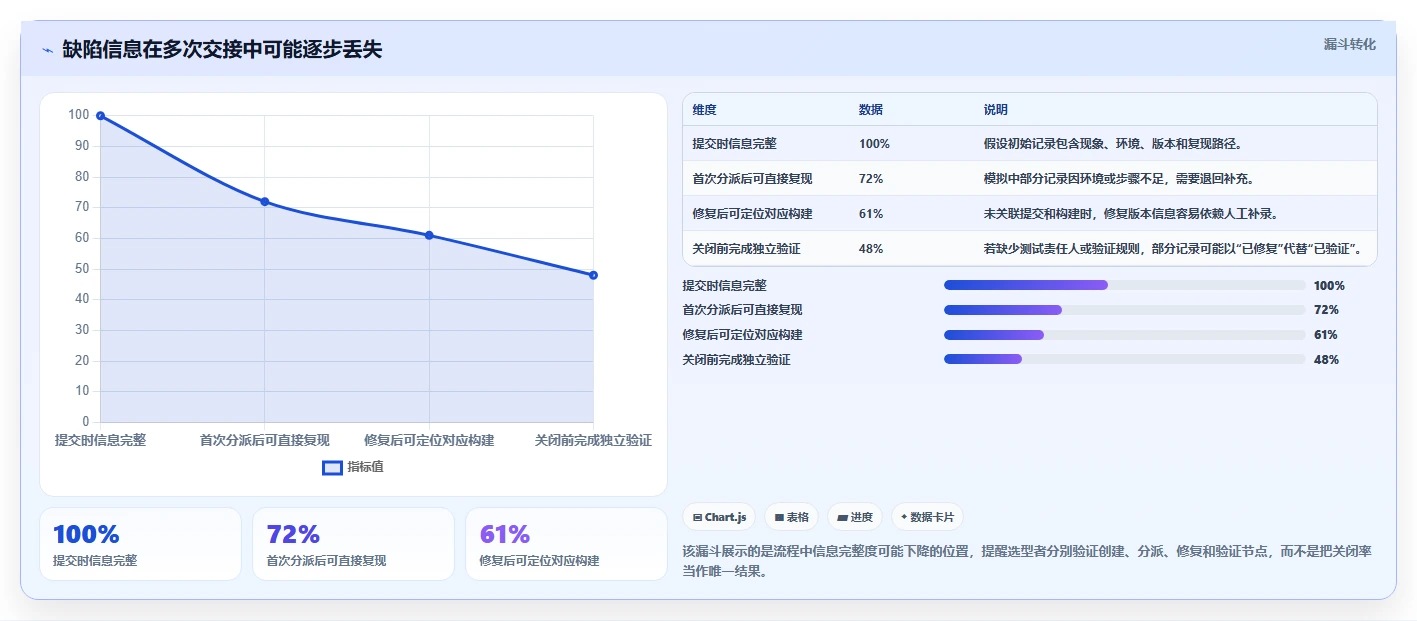Viewport: 1417px width, 621px height.
Task: Click the 进度 chip
Action: tap(855, 517)
